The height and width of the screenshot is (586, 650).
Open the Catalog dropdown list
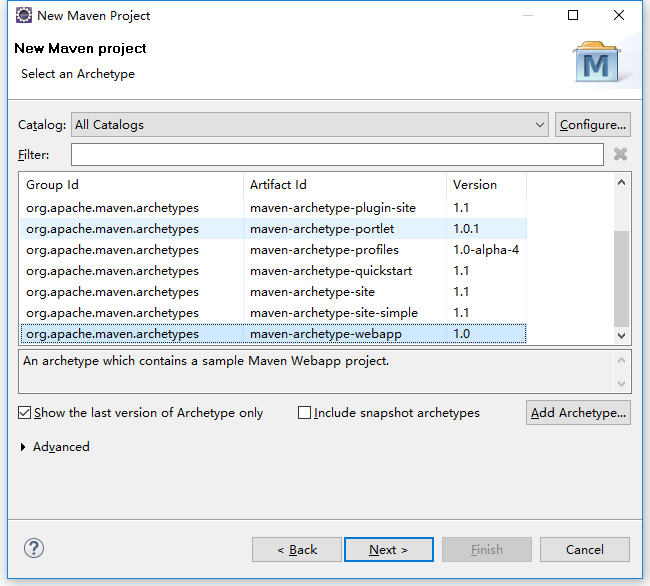[x=310, y=125]
